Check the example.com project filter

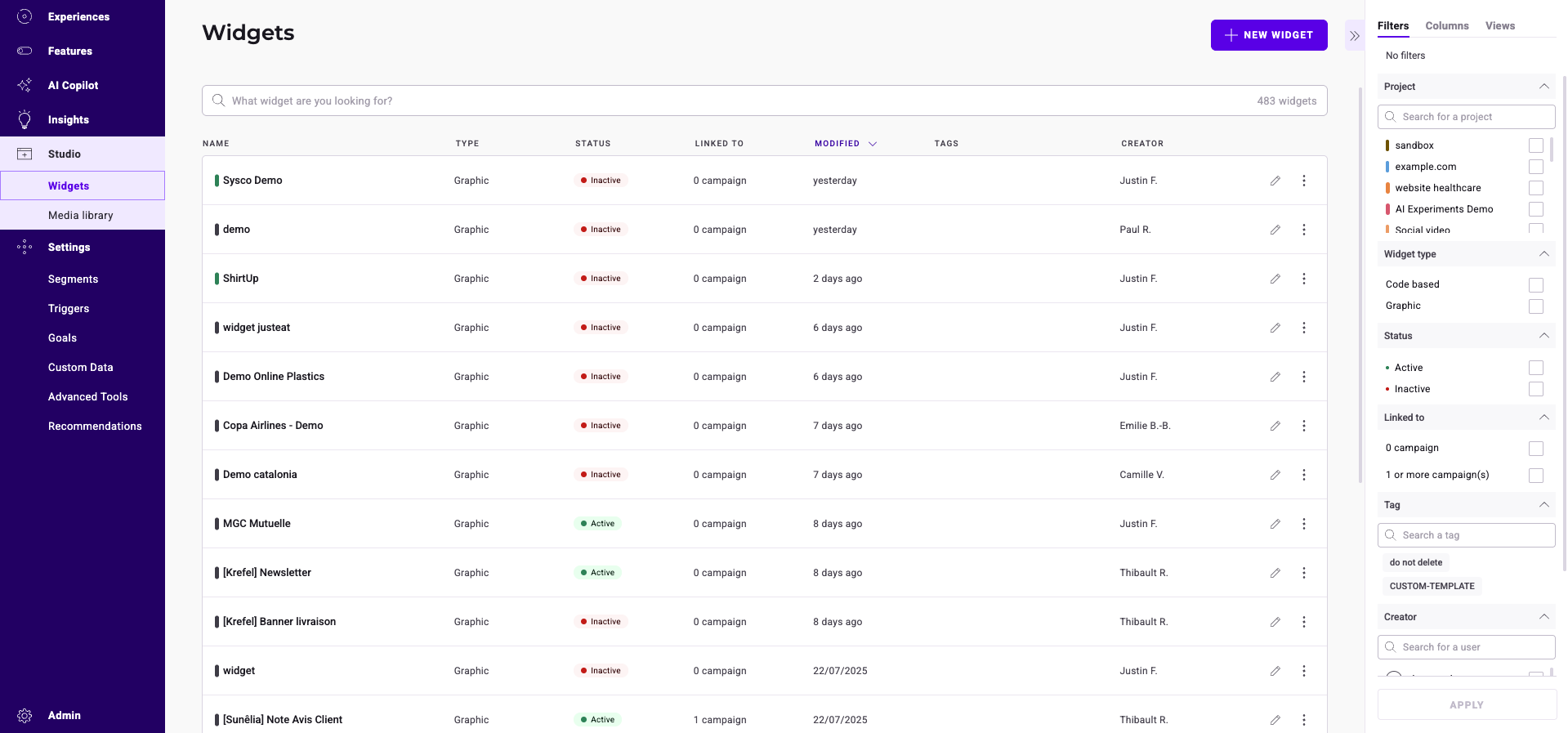(x=1536, y=167)
